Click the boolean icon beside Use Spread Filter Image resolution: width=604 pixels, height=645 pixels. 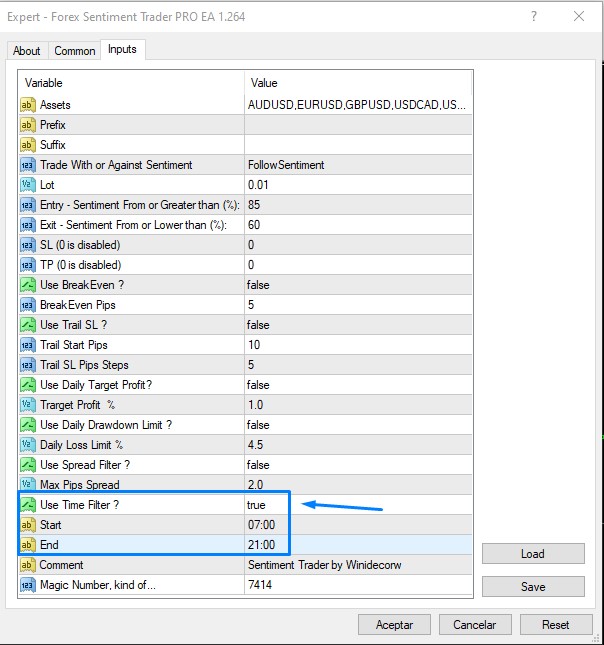coord(28,465)
